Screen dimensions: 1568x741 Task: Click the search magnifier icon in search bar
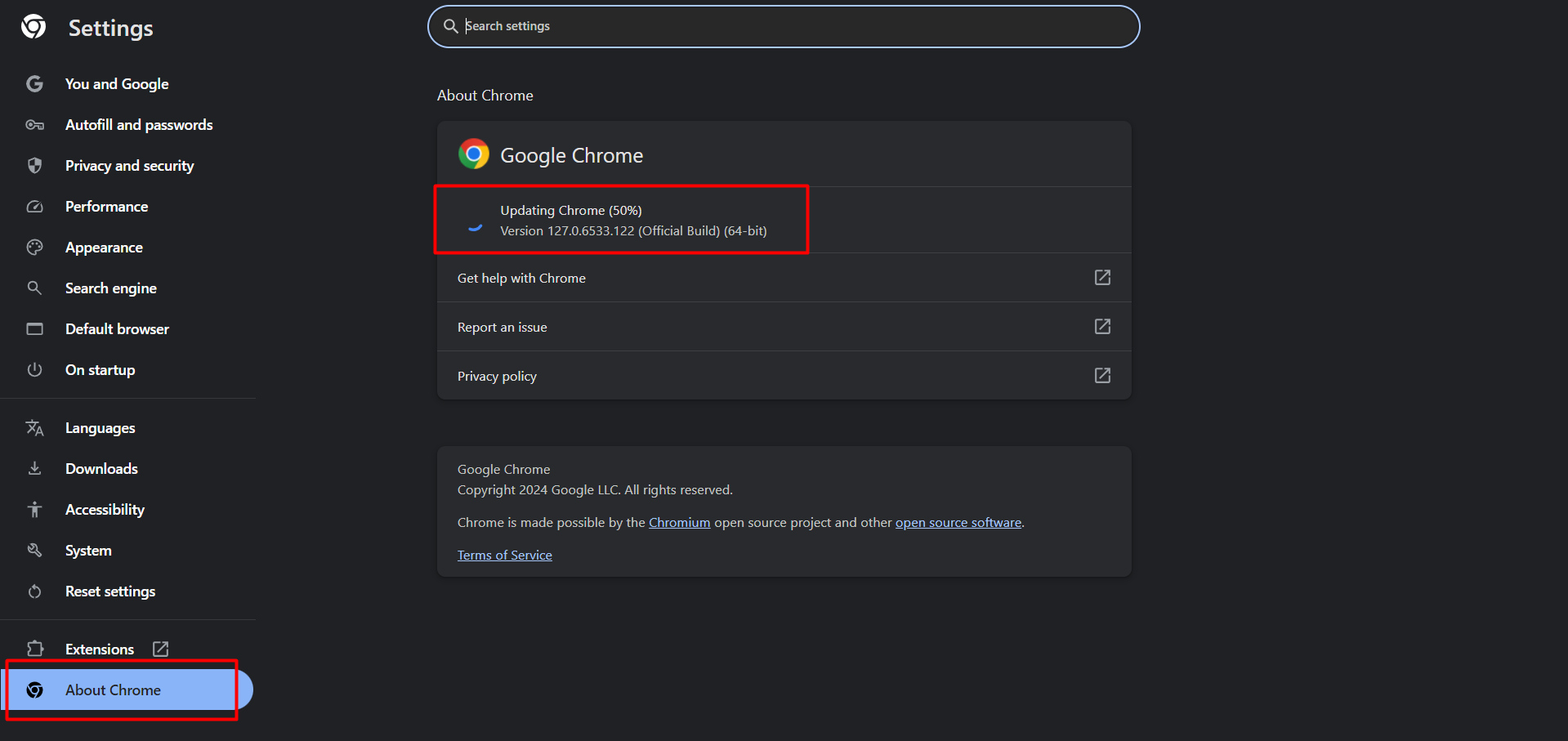450,26
